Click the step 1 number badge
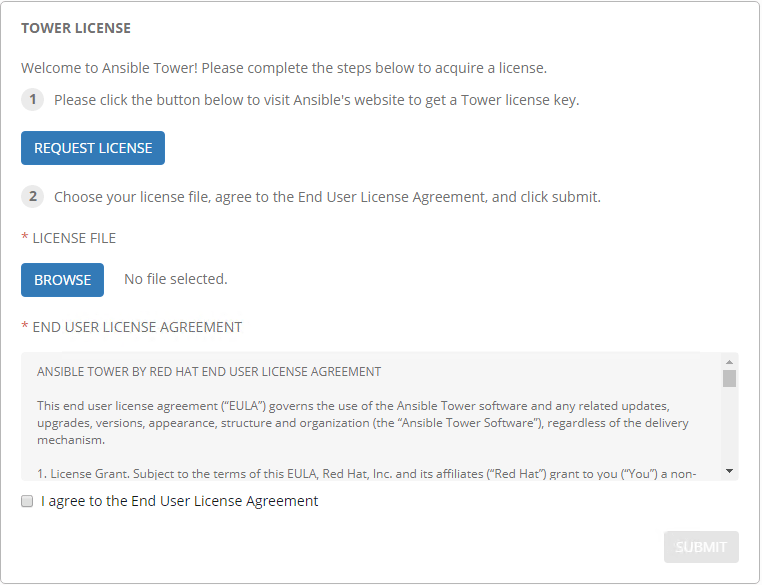The image size is (762, 585). (33, 100)
